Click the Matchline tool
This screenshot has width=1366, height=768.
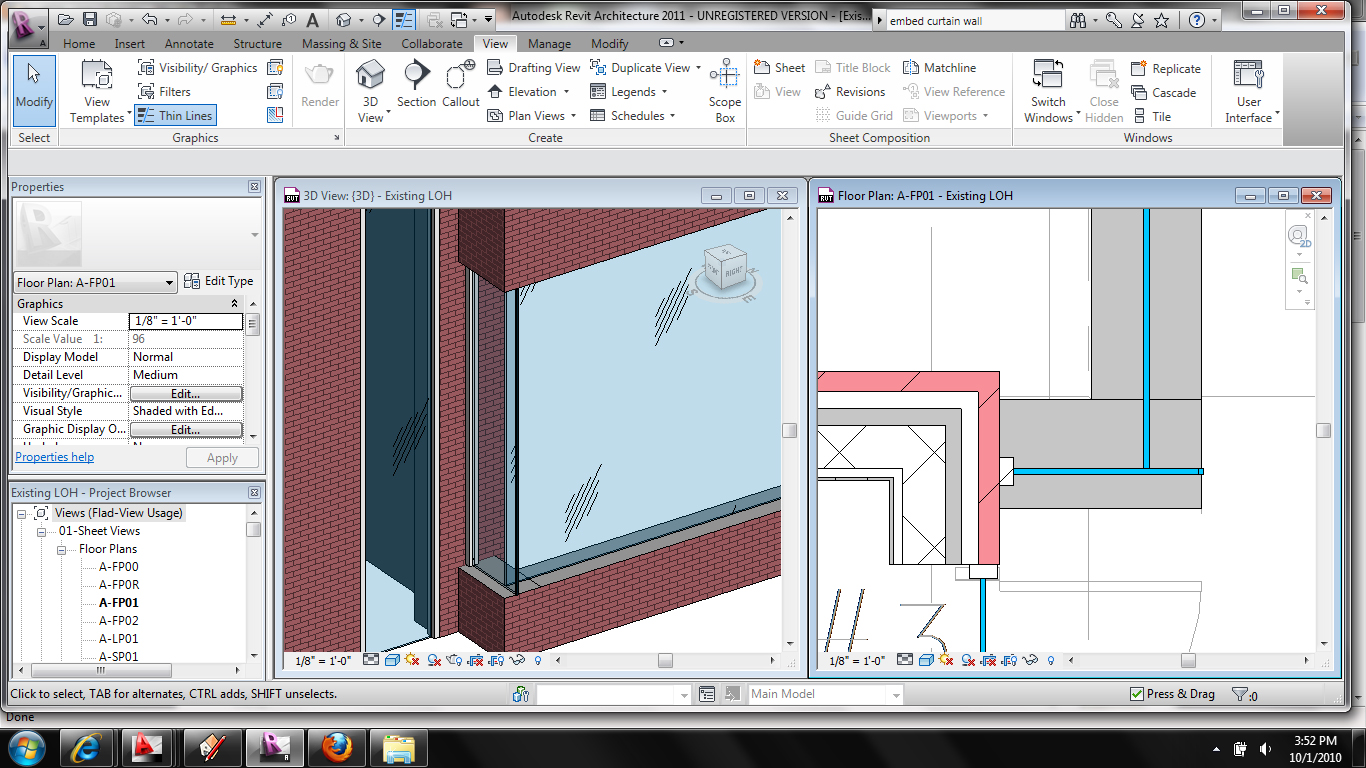point(939,68)
